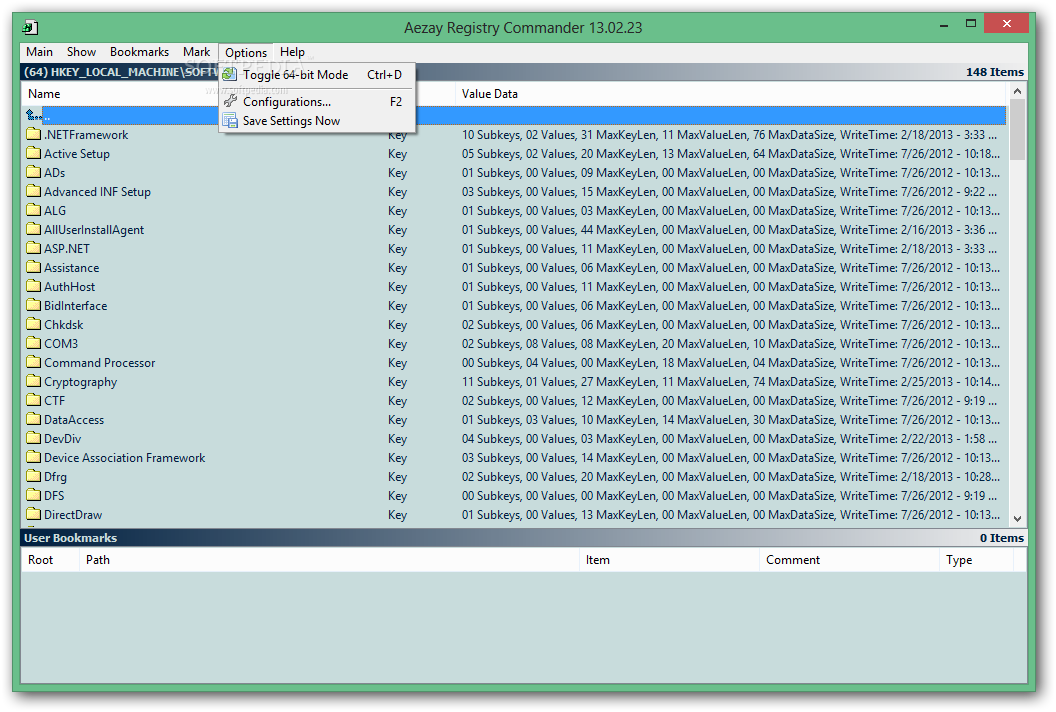Click the 0 Items bookmarks counter
Screen dimensions: 1056x712
point(1001,538)
